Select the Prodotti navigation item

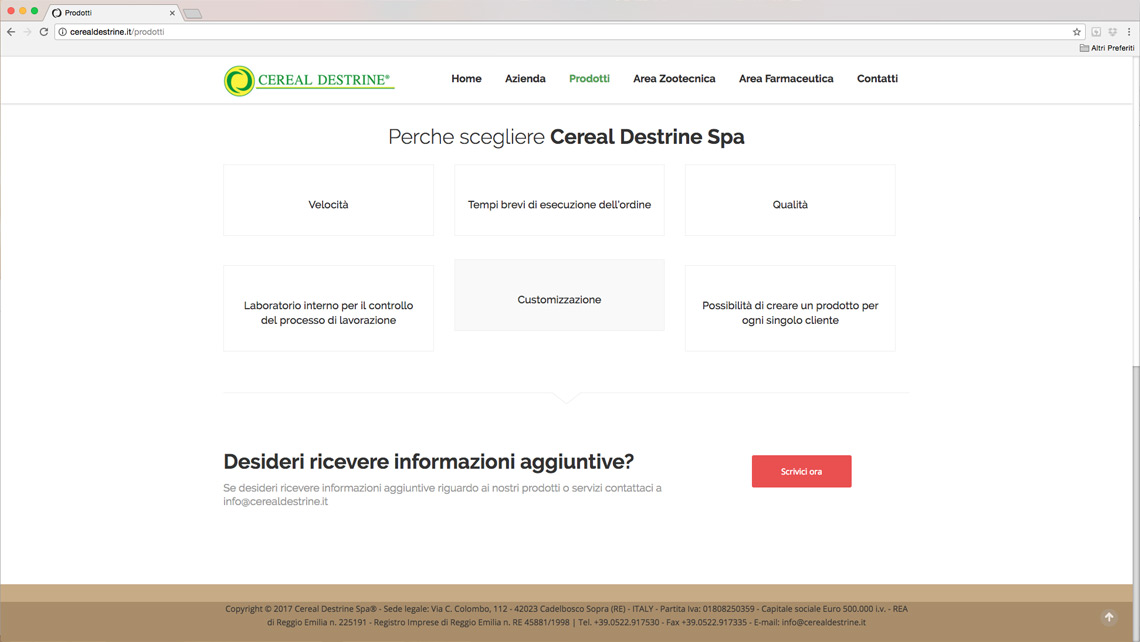tap(589, 79)
